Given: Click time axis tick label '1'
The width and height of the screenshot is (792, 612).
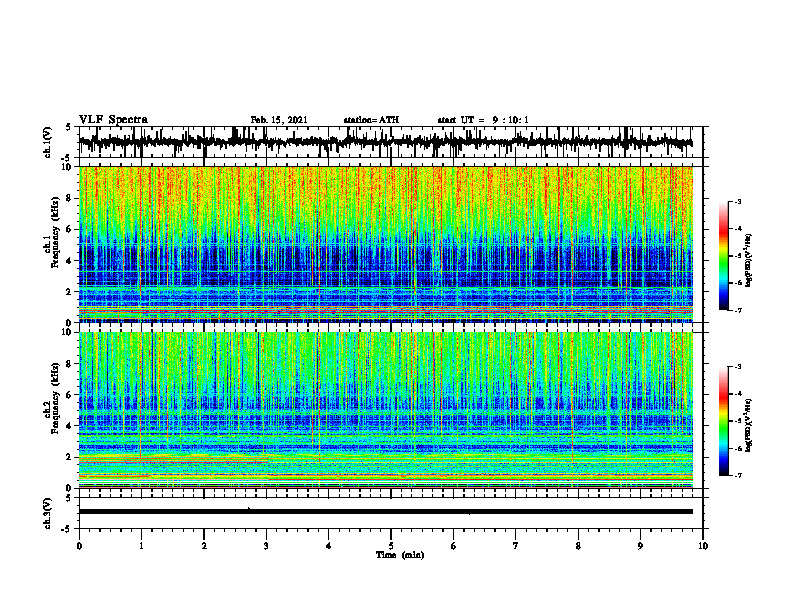Looking at the screenshot, I should [x=141, y=546].
